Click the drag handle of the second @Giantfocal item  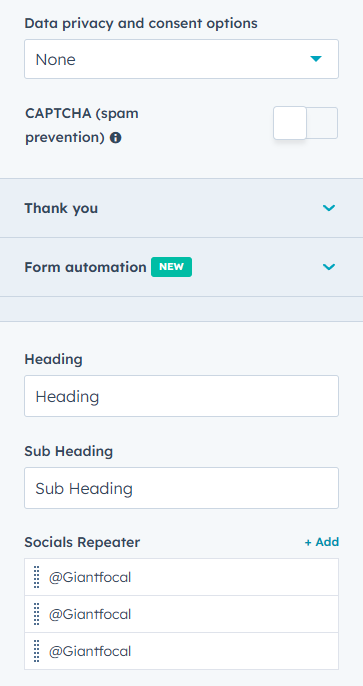[37, 614]
